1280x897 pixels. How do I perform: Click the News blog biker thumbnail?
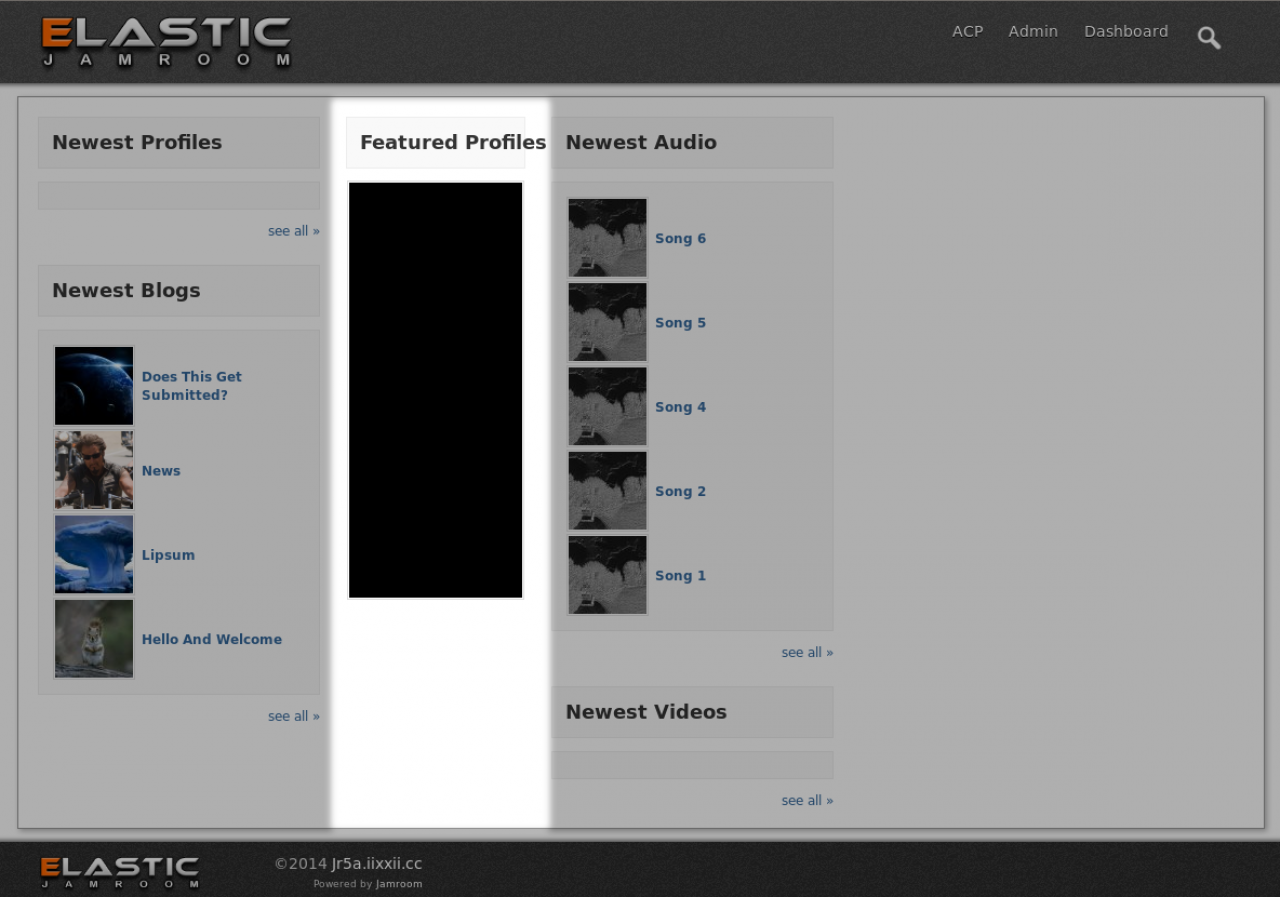click(x=94, y=470)
